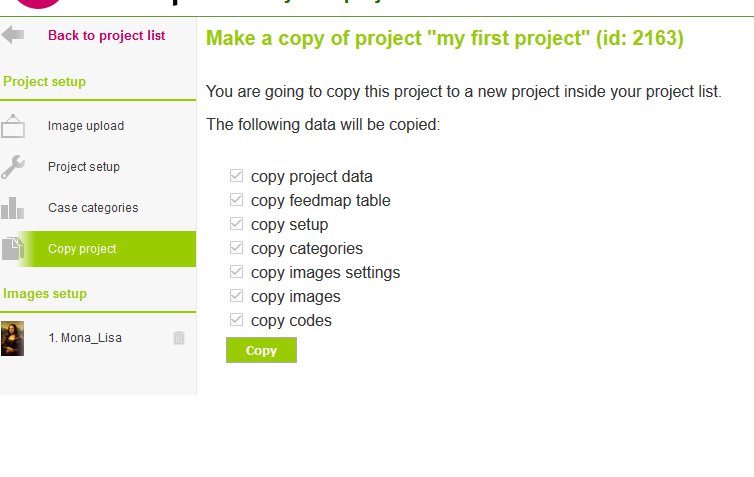Toggle the copy setup checkbox
The width and height of the screenshot is (754, 477).
[236, 224]
